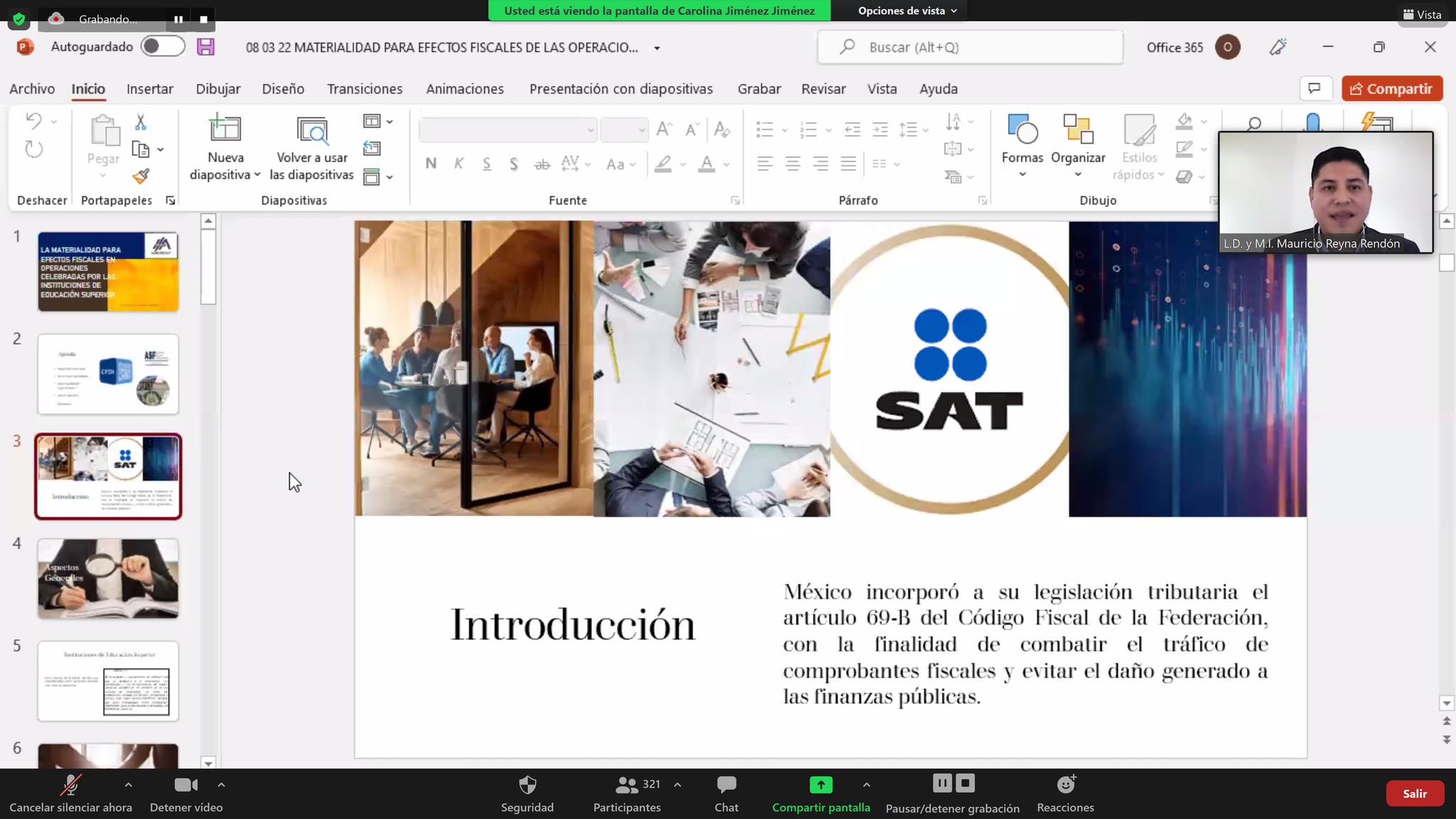Open the font color A swatch
This screenshot has height=819, width=1456.
(x=706, y=164)
